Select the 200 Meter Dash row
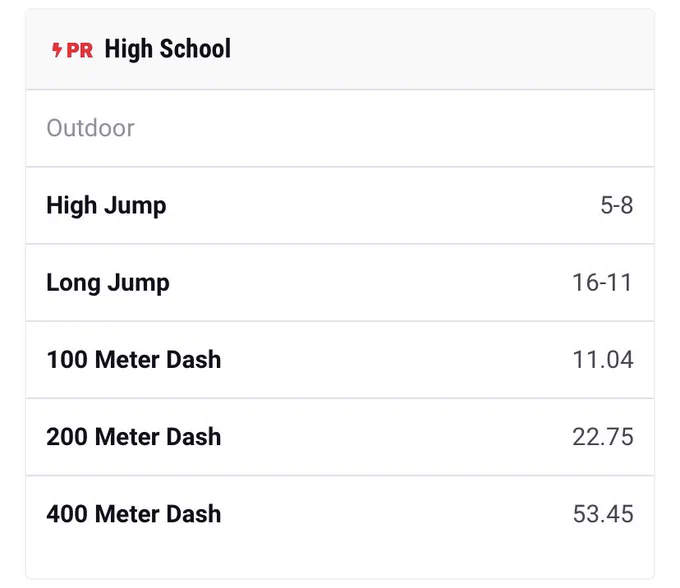The width and height of the screenshot is (680, 588). point(340,437)
